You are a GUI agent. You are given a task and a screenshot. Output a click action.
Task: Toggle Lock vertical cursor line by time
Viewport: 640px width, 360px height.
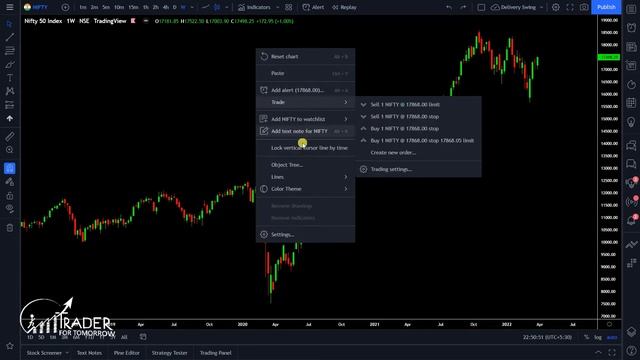[x=305, y=148]
